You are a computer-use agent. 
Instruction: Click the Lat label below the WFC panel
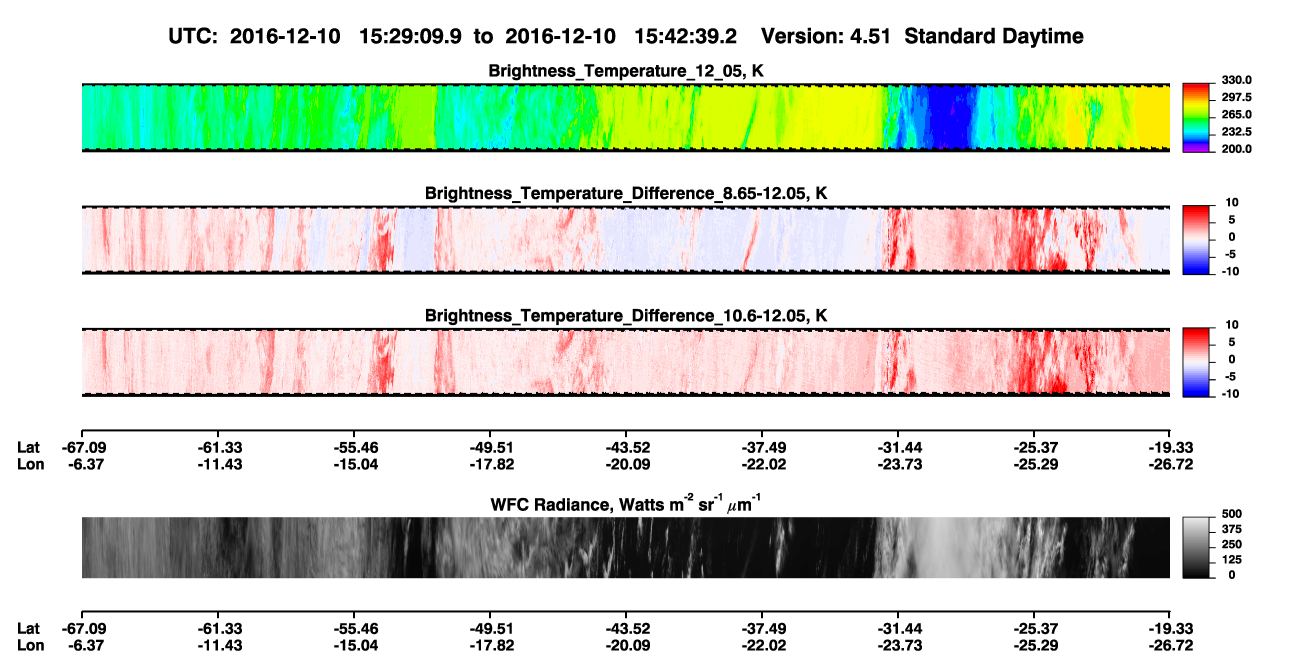click(29, 628)
